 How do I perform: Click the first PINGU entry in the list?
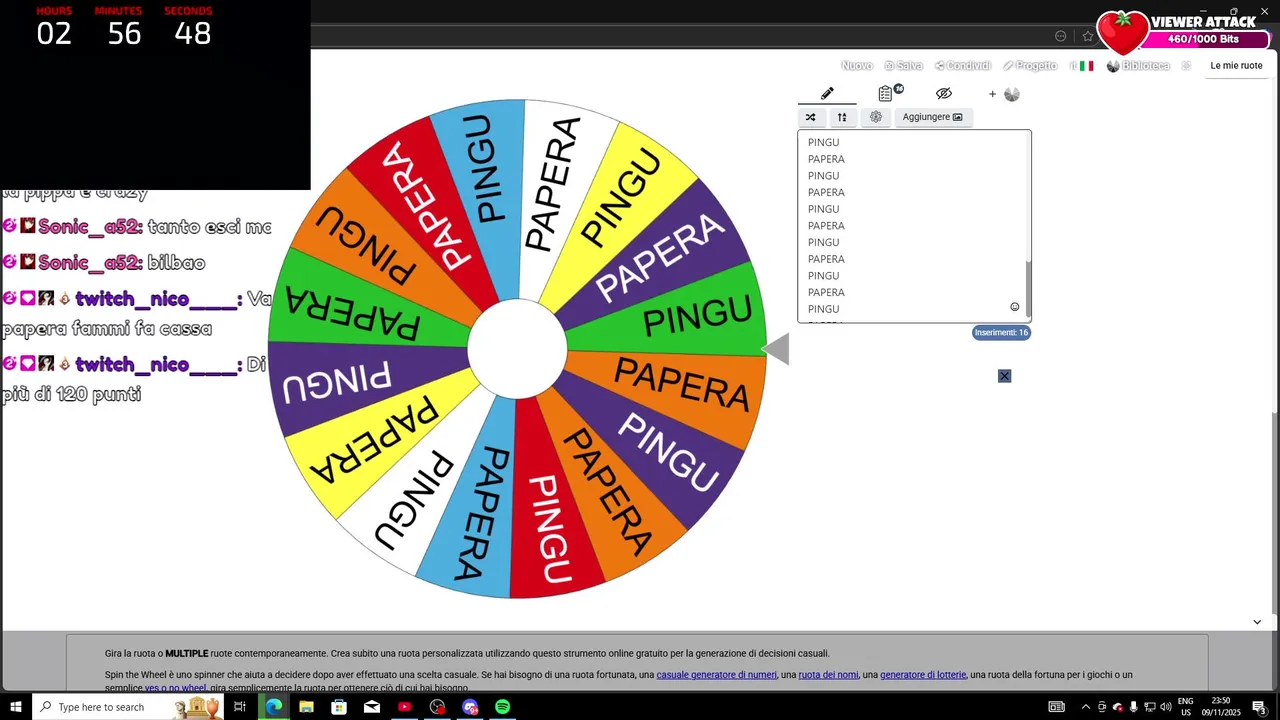pyautogui.click(x=823, y=143)
